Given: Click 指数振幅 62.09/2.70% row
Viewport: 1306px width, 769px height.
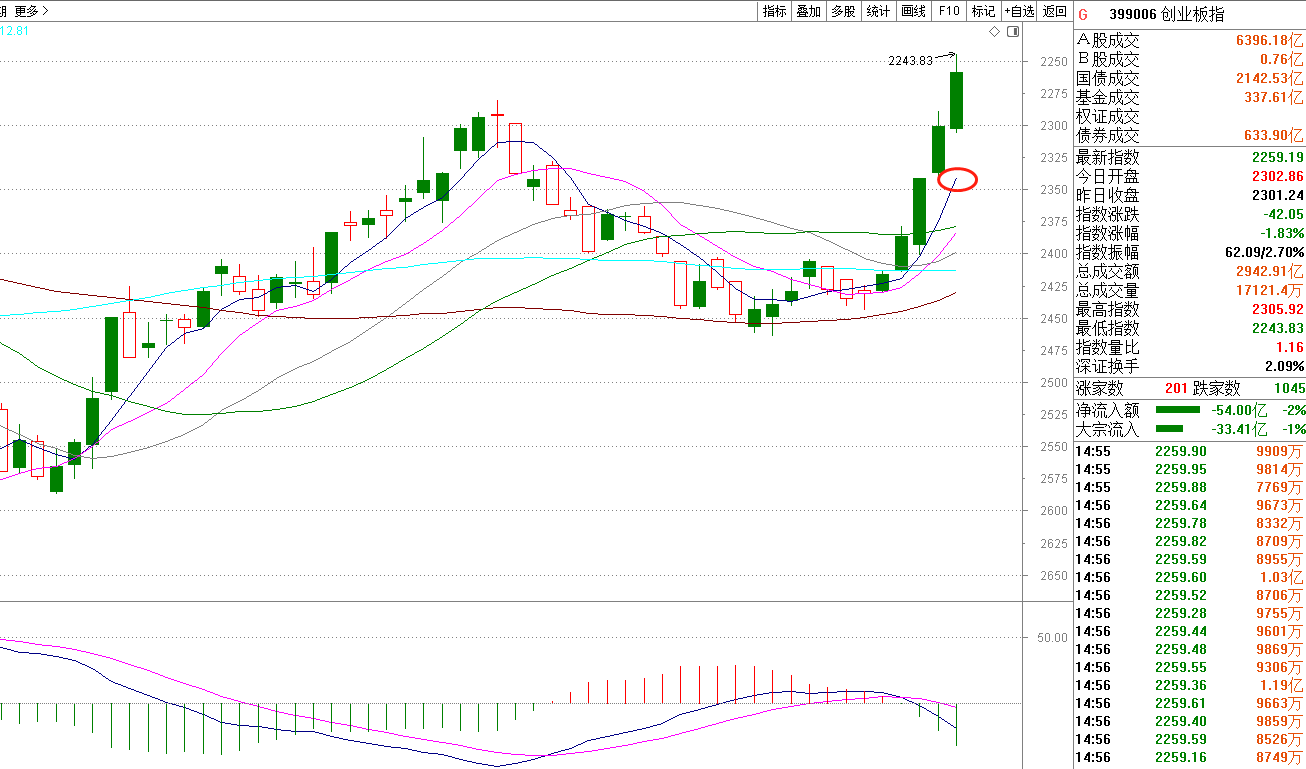Looking at the screenshot, I should pyautogui.click(x=1190, y=252).
